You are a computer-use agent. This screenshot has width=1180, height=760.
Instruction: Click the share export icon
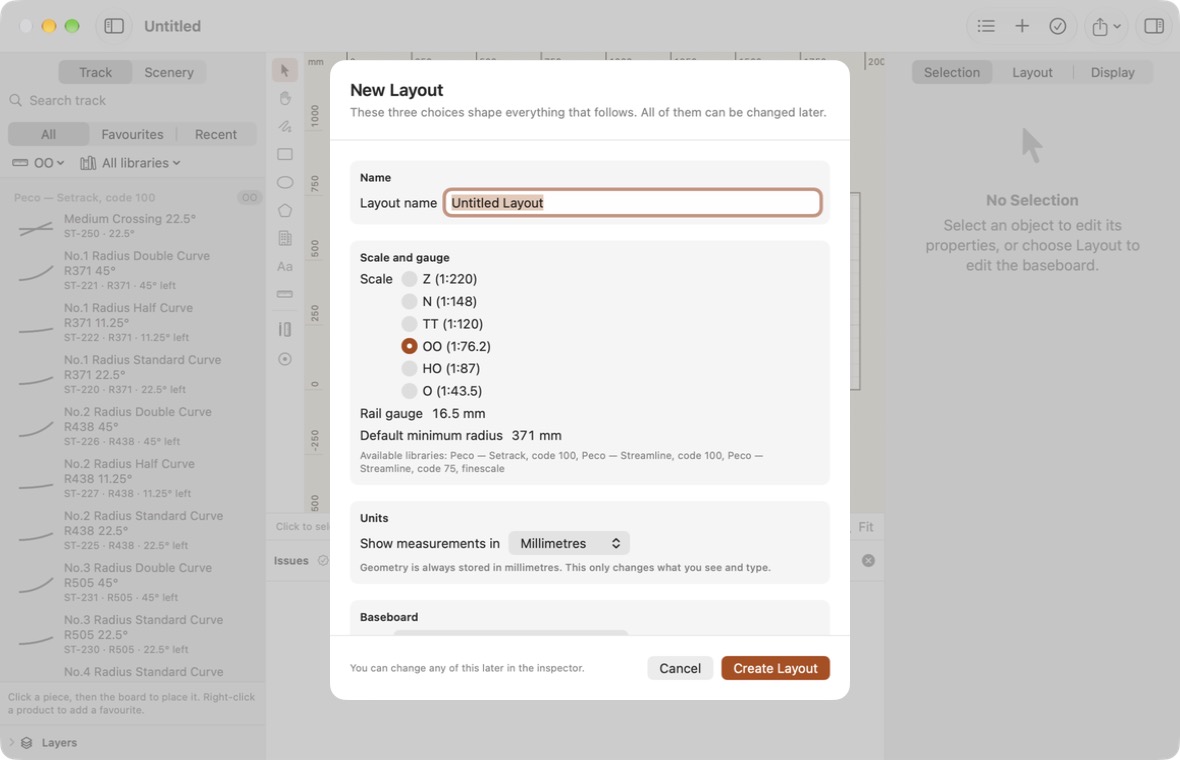coord(1099,26)
